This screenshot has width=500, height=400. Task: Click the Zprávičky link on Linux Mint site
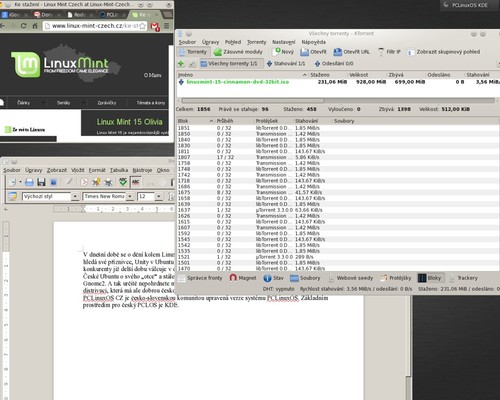[x=107, y=103]
